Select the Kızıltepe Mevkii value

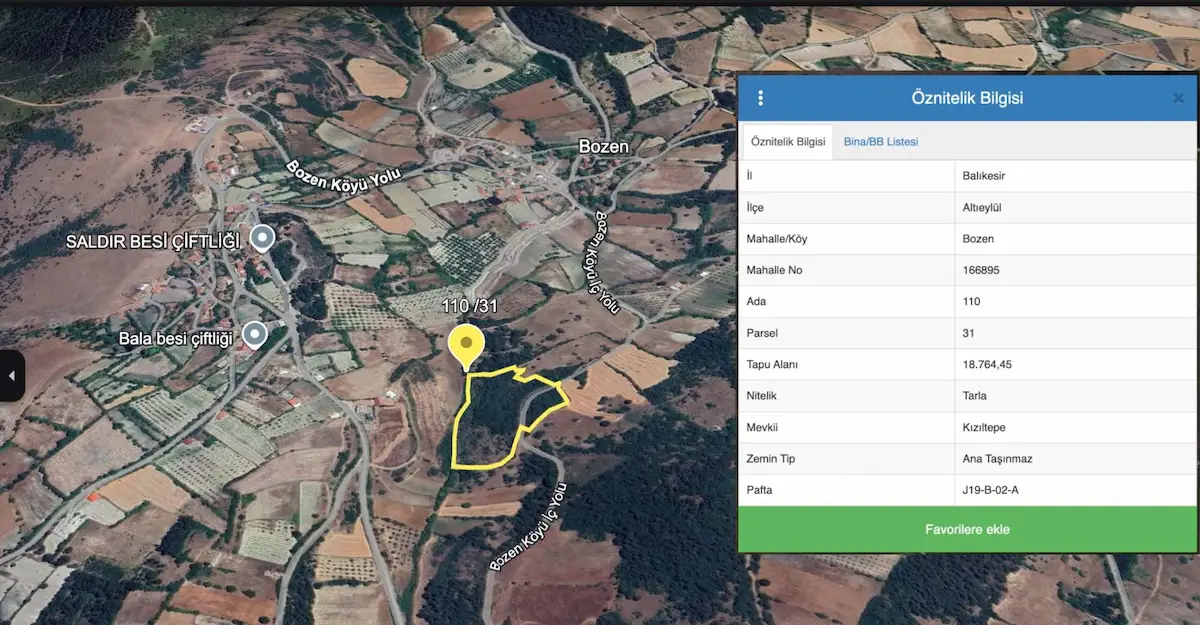[984, 428]
